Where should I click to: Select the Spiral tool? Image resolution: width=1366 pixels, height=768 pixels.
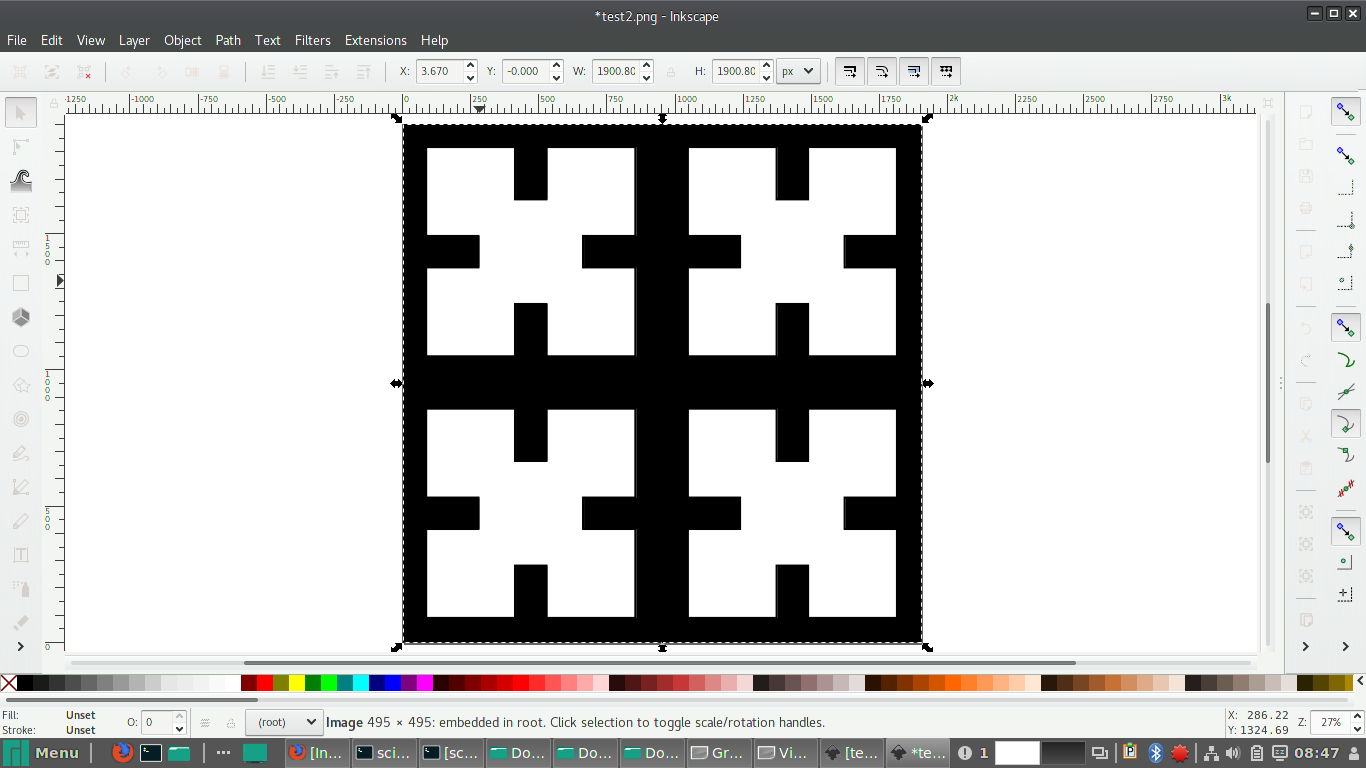tap(21, 419)
